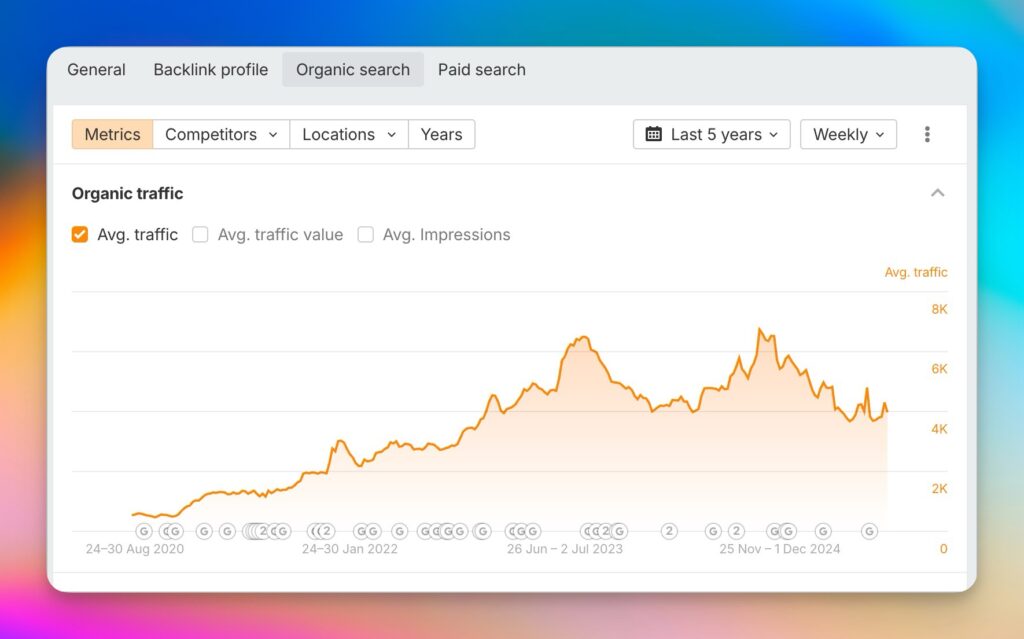Select the Years comparison button
Screen dimensions: 1024x639
point(441,134)
